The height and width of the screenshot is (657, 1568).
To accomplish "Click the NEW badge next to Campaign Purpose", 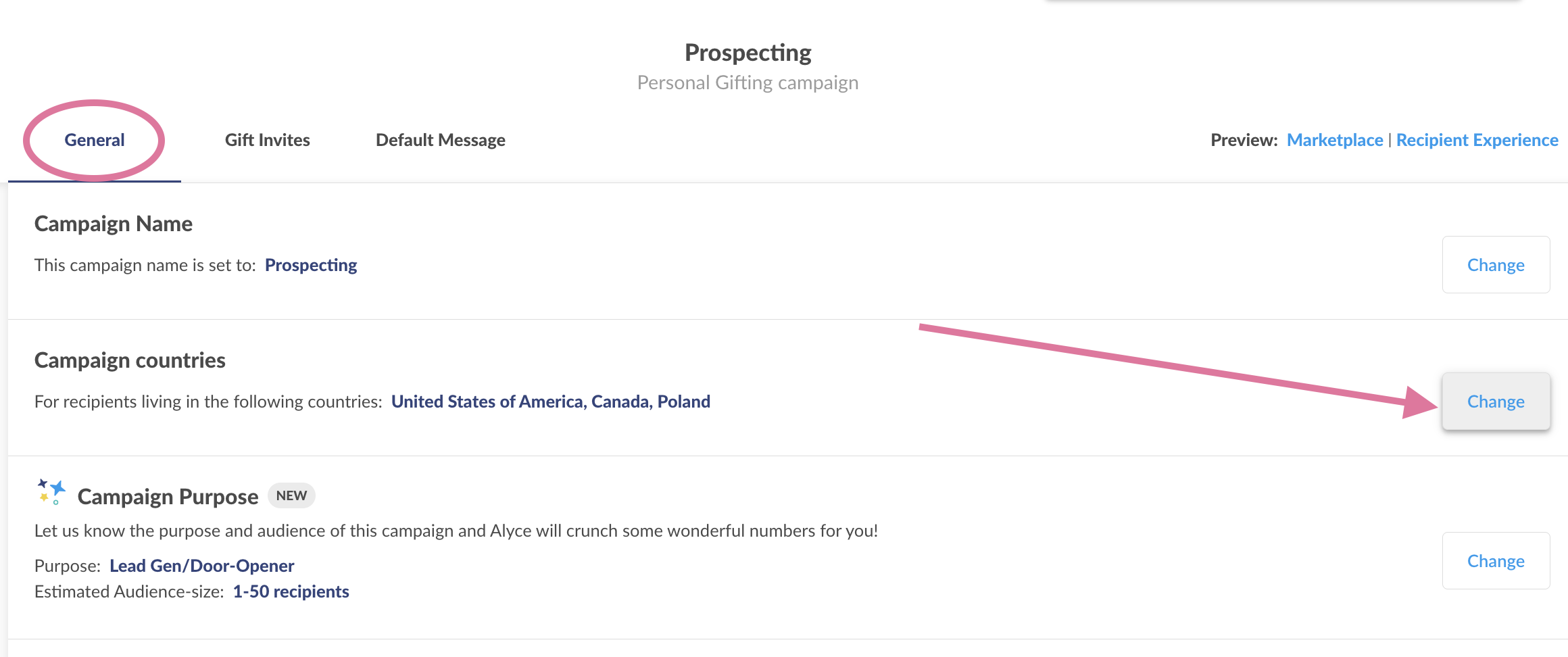I will [291, 495].
